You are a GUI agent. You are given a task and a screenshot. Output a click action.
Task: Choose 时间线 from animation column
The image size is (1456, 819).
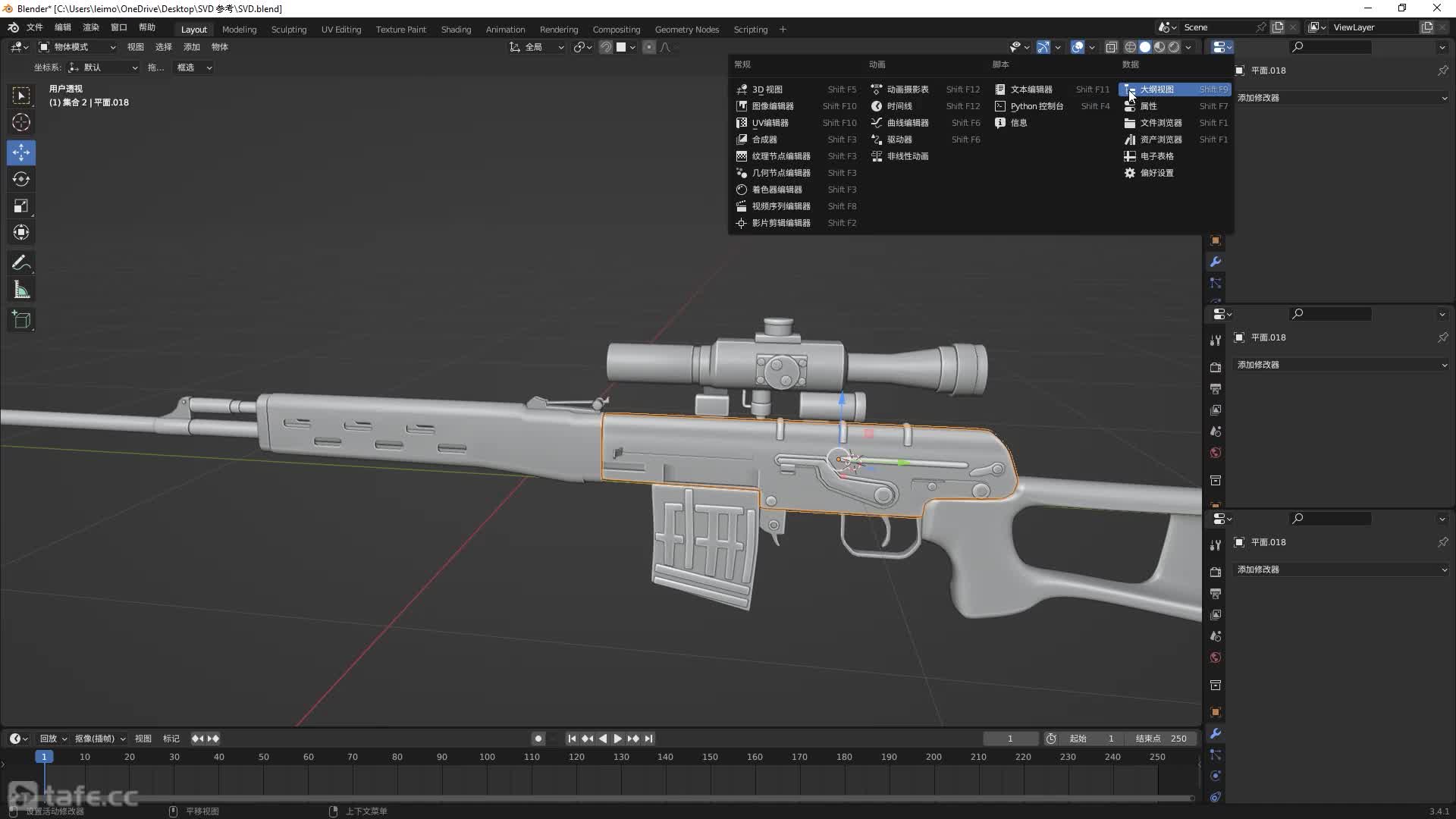(x=925, y=106)
